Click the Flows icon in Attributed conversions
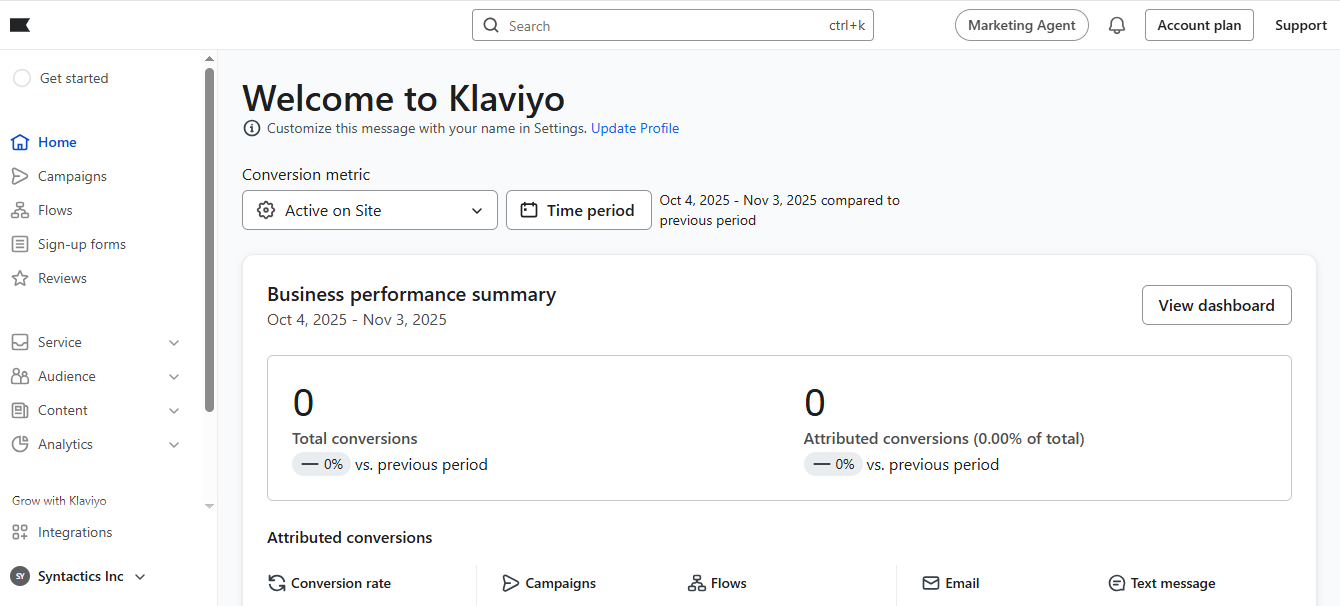Image resolution: width=1340 pixels, height=606 pixels. [697, 583]
